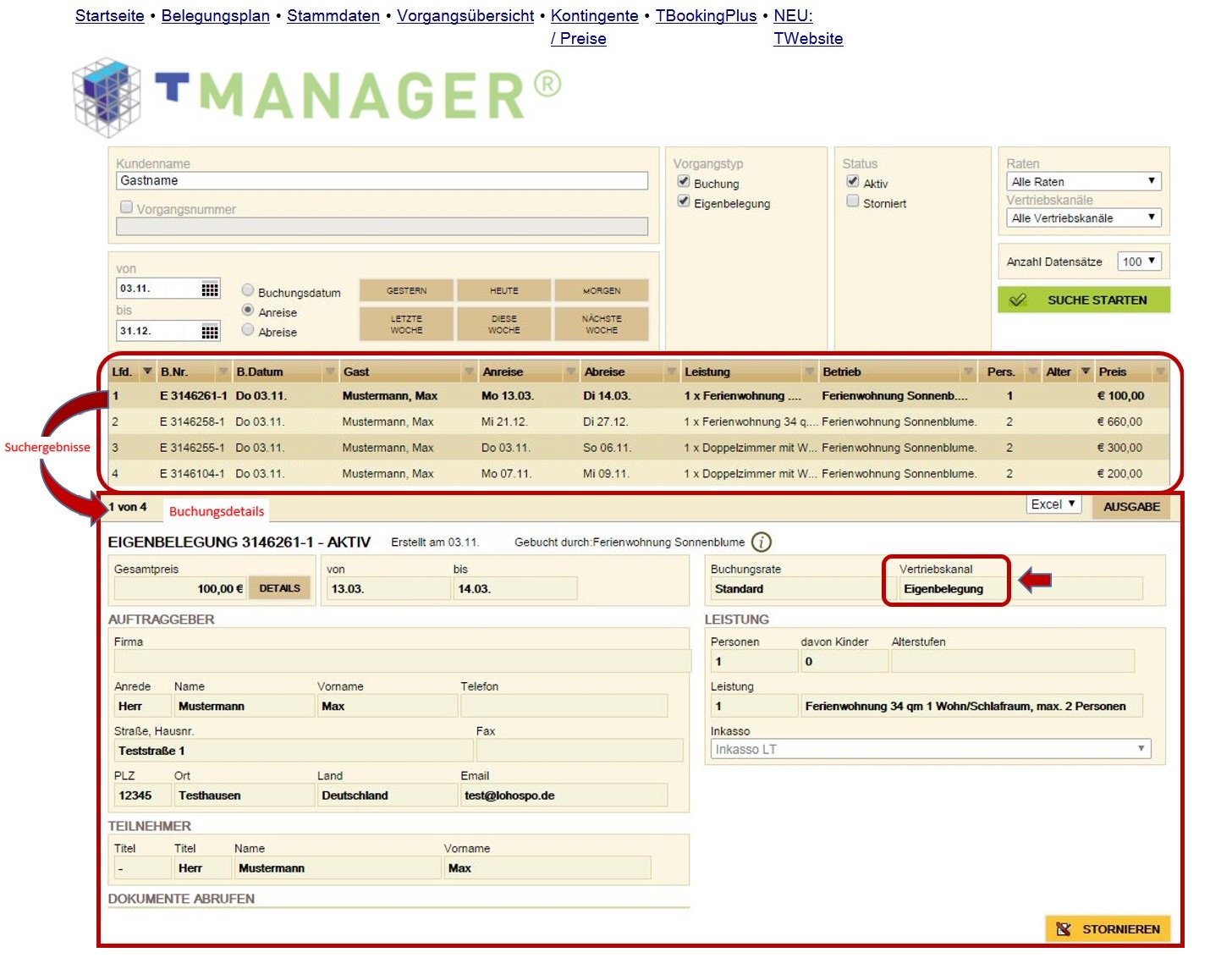Click the NÄCHSTE WOCHE button
The width and height of the screenshot is (1210, 980).
tap(602, 324)
